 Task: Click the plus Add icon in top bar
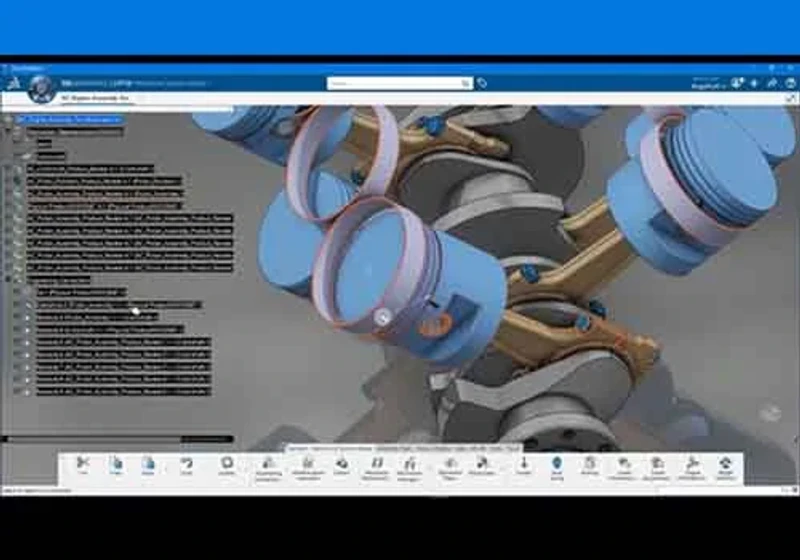(754, 83)
